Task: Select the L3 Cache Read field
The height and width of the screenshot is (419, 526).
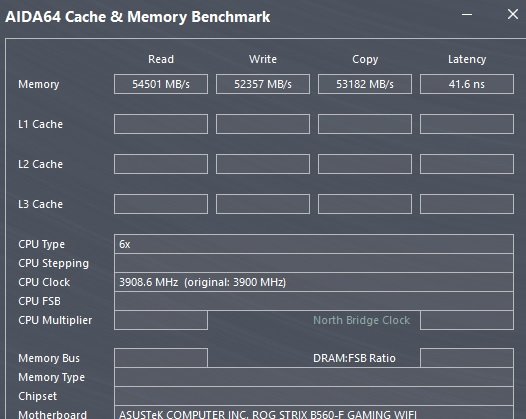Action: [161, 204]
